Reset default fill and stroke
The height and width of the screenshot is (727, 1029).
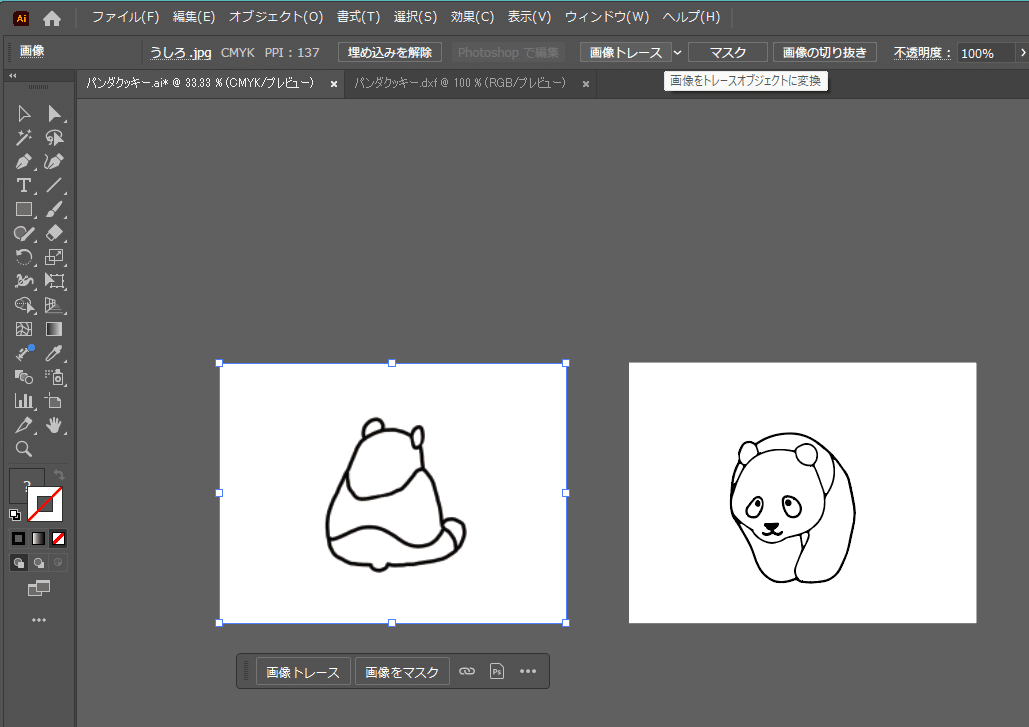[x=14, y=515]
